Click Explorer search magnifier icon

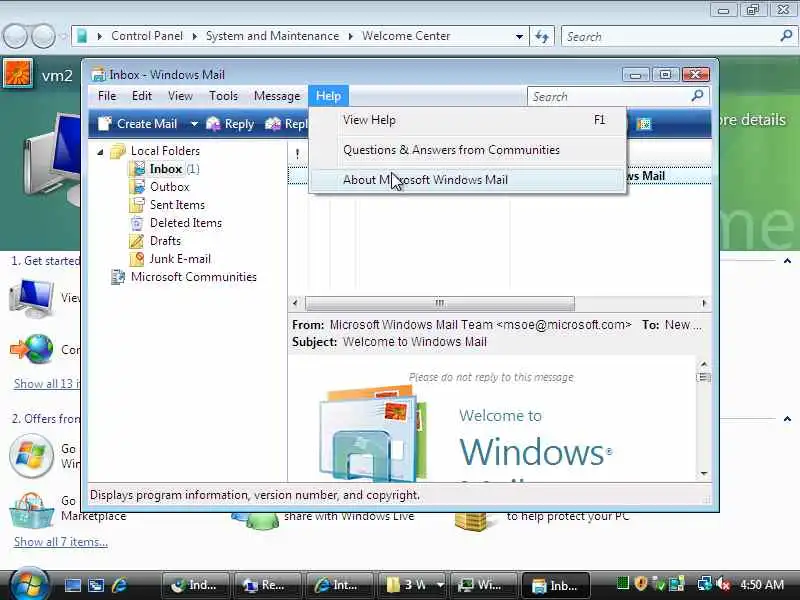tap(786, 36)
